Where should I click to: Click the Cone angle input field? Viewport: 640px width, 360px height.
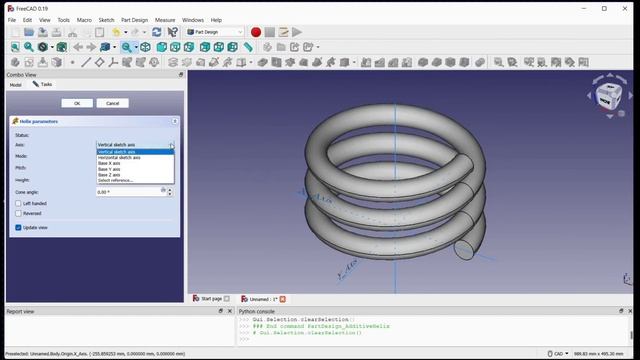[x=131, y=192]
